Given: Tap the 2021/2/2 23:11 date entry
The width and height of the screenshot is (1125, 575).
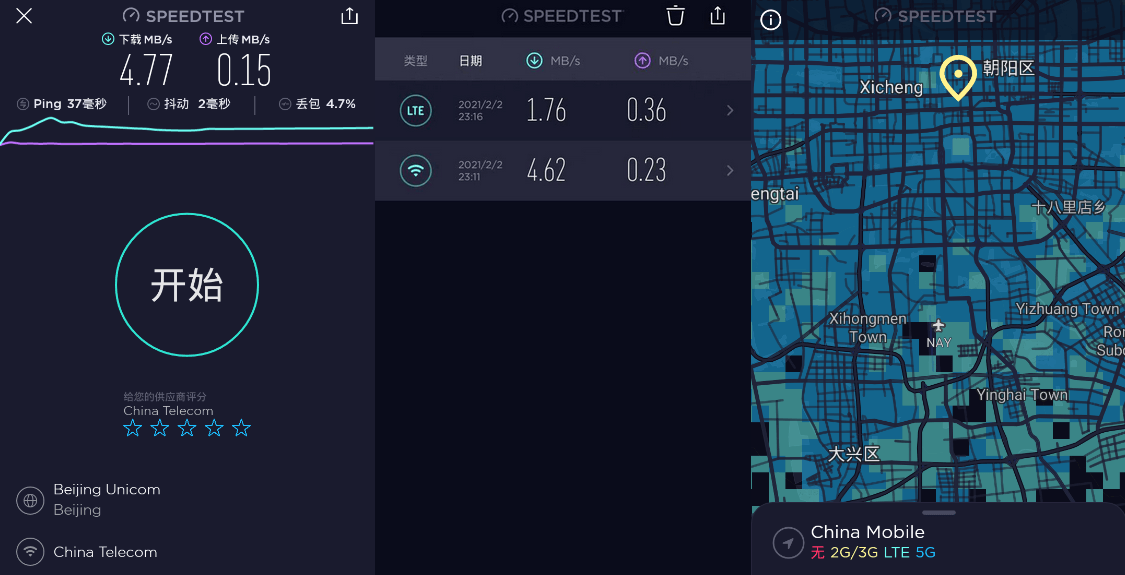Looking at the screenshot, I should (481, 171).
